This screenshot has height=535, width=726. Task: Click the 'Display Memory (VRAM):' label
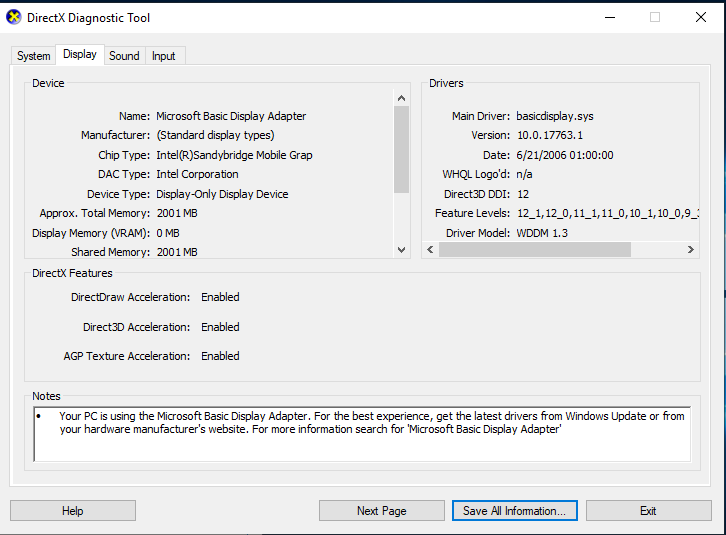[91, 233]
